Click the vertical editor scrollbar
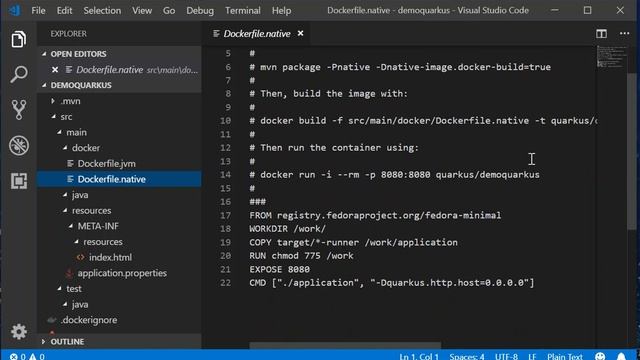 (631, 151)
